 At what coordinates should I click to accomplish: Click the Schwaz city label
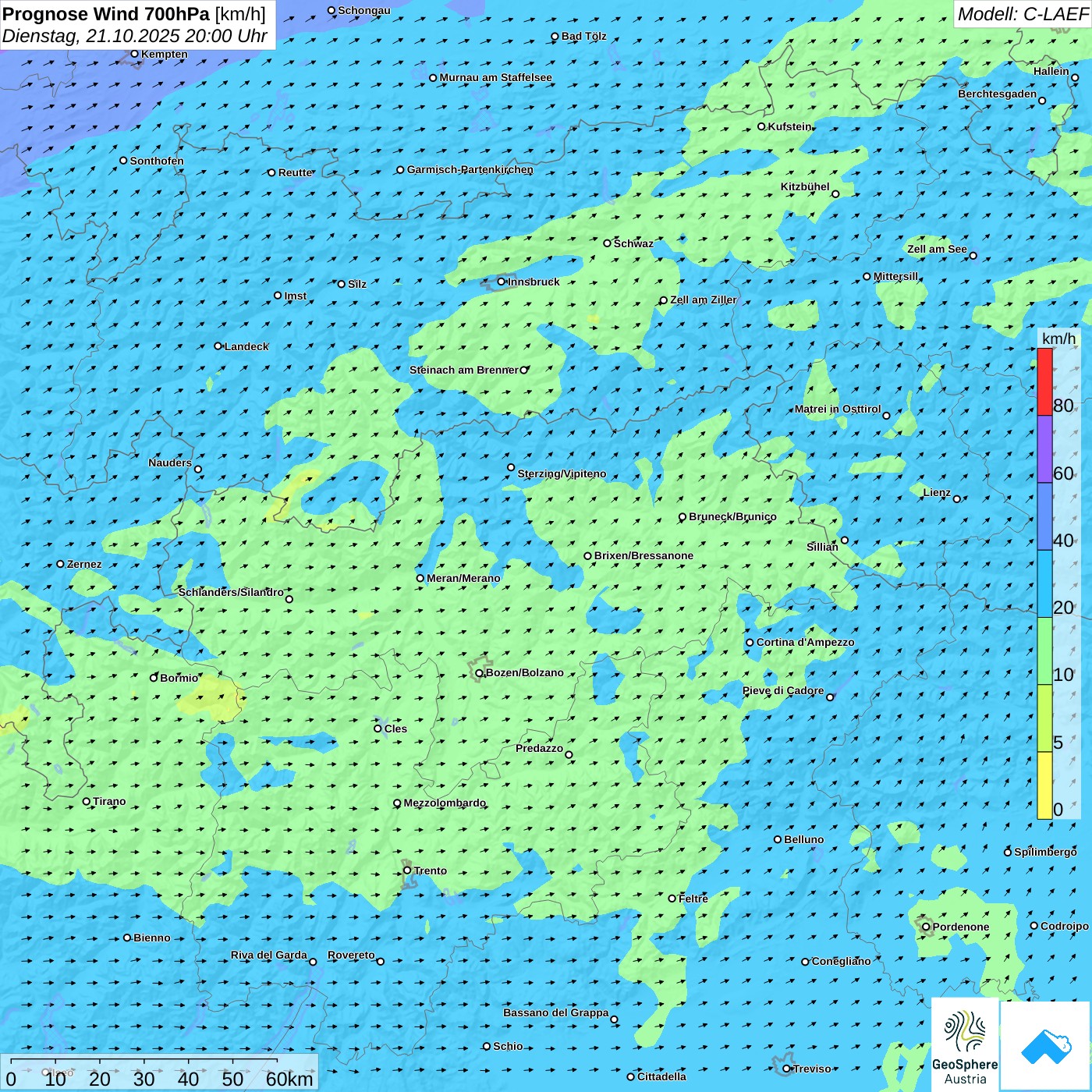pos(633,243)
